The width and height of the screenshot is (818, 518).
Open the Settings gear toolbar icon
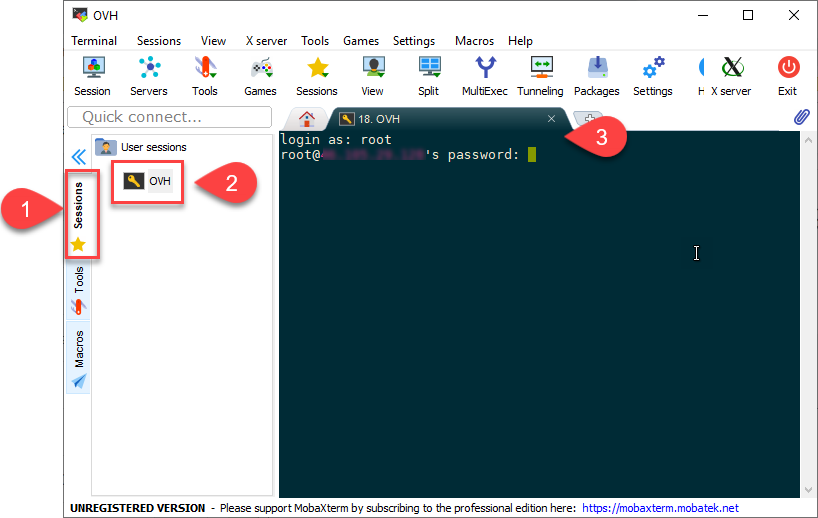coord(653,76)
